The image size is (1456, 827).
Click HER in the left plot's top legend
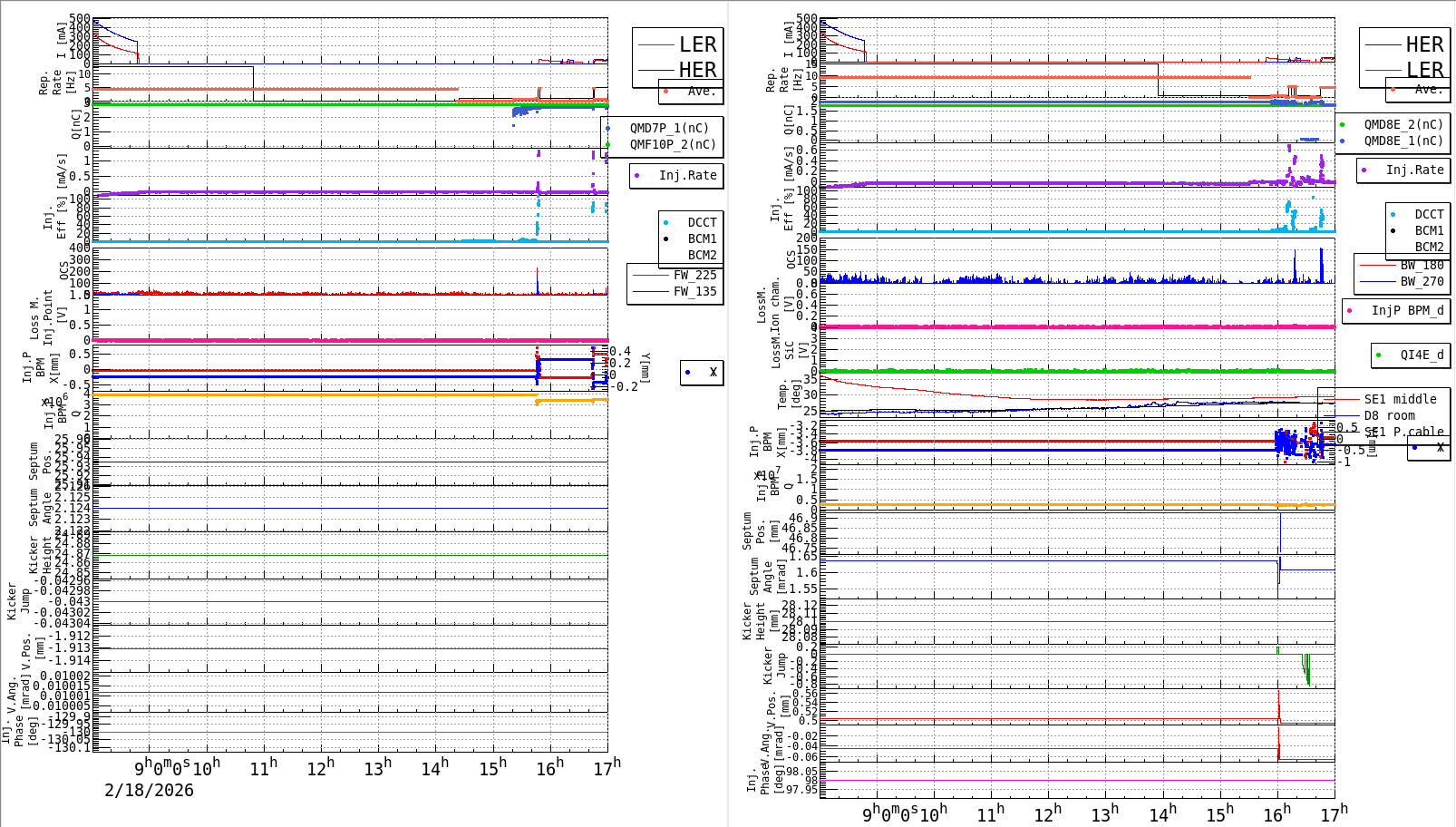tap(697, 70)
